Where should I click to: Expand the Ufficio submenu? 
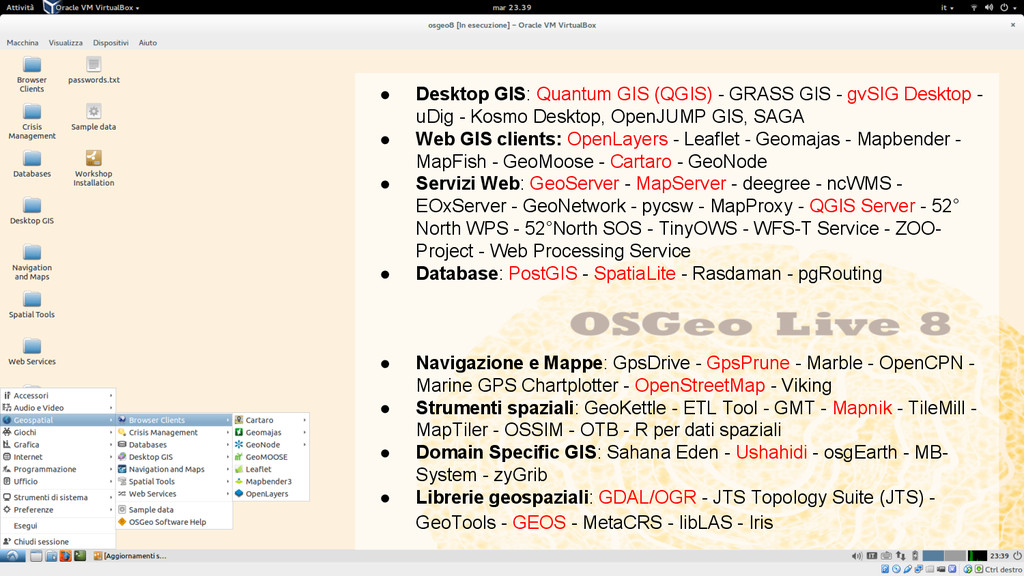[x=58, y=481]
